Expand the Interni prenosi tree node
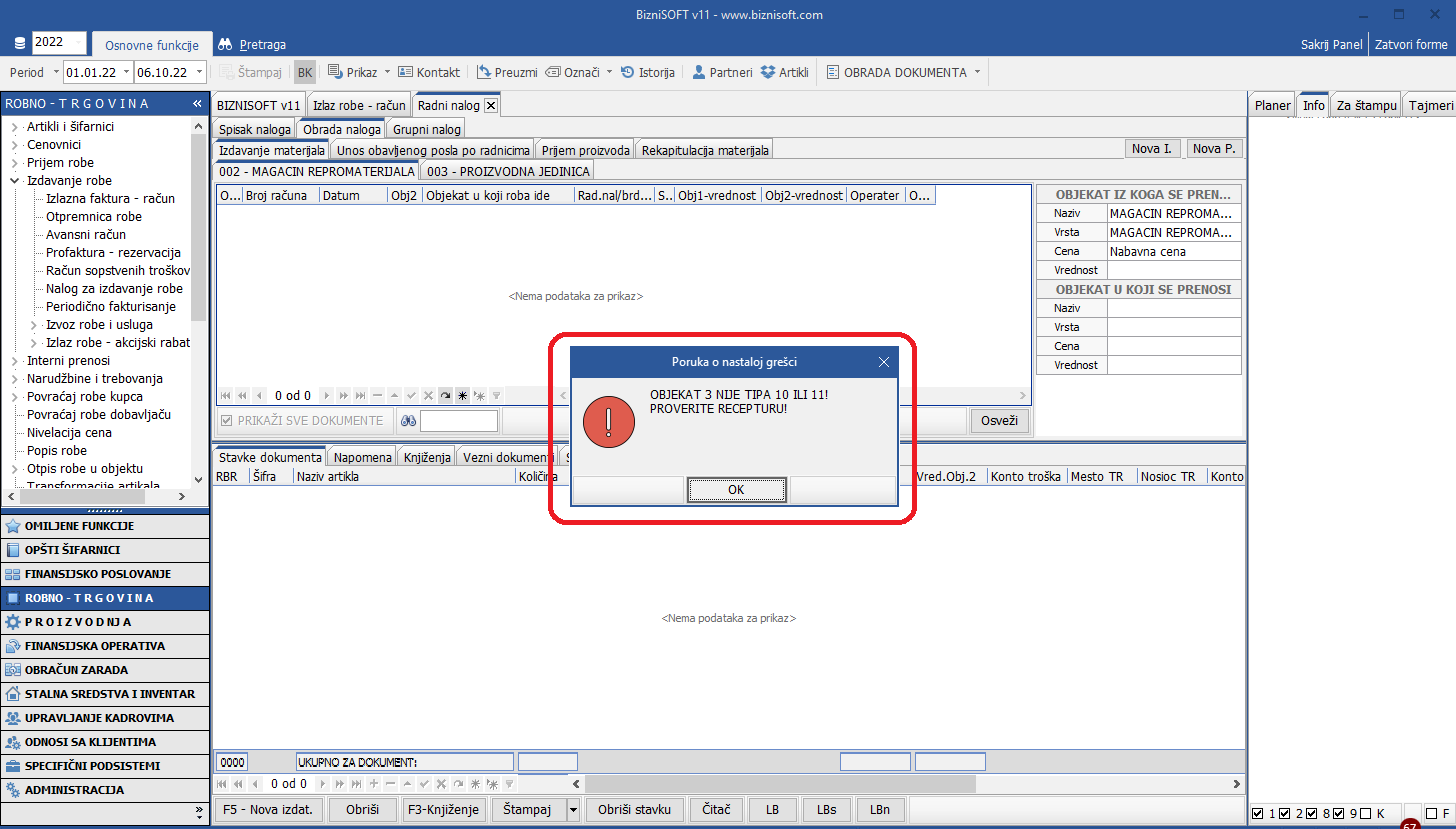Screen dimensions: 1456x829 pyautogui.click(x=14, y=361)
